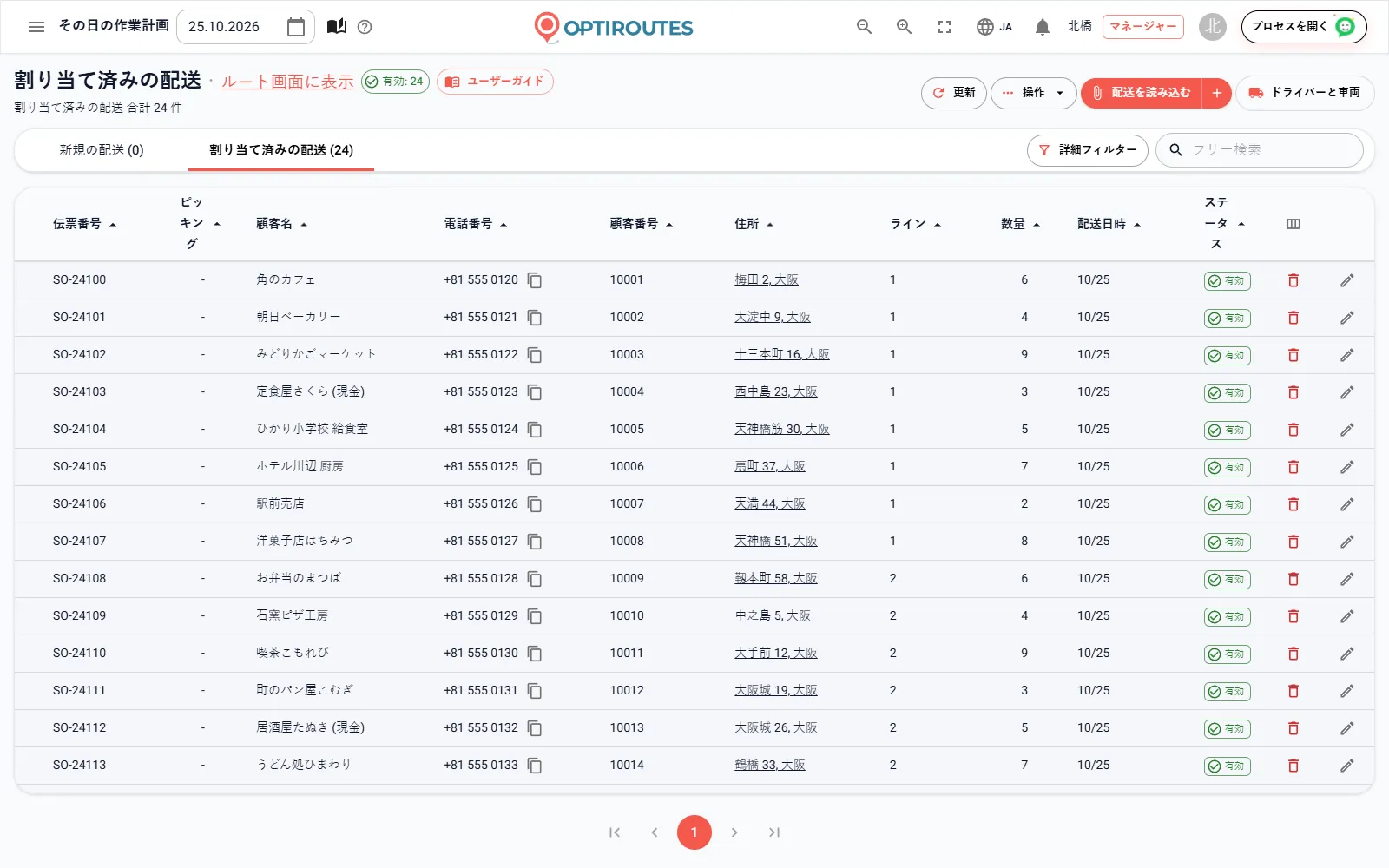
Task: Click the zoom-in magnifier icon
Action: (x=904, y=27)
